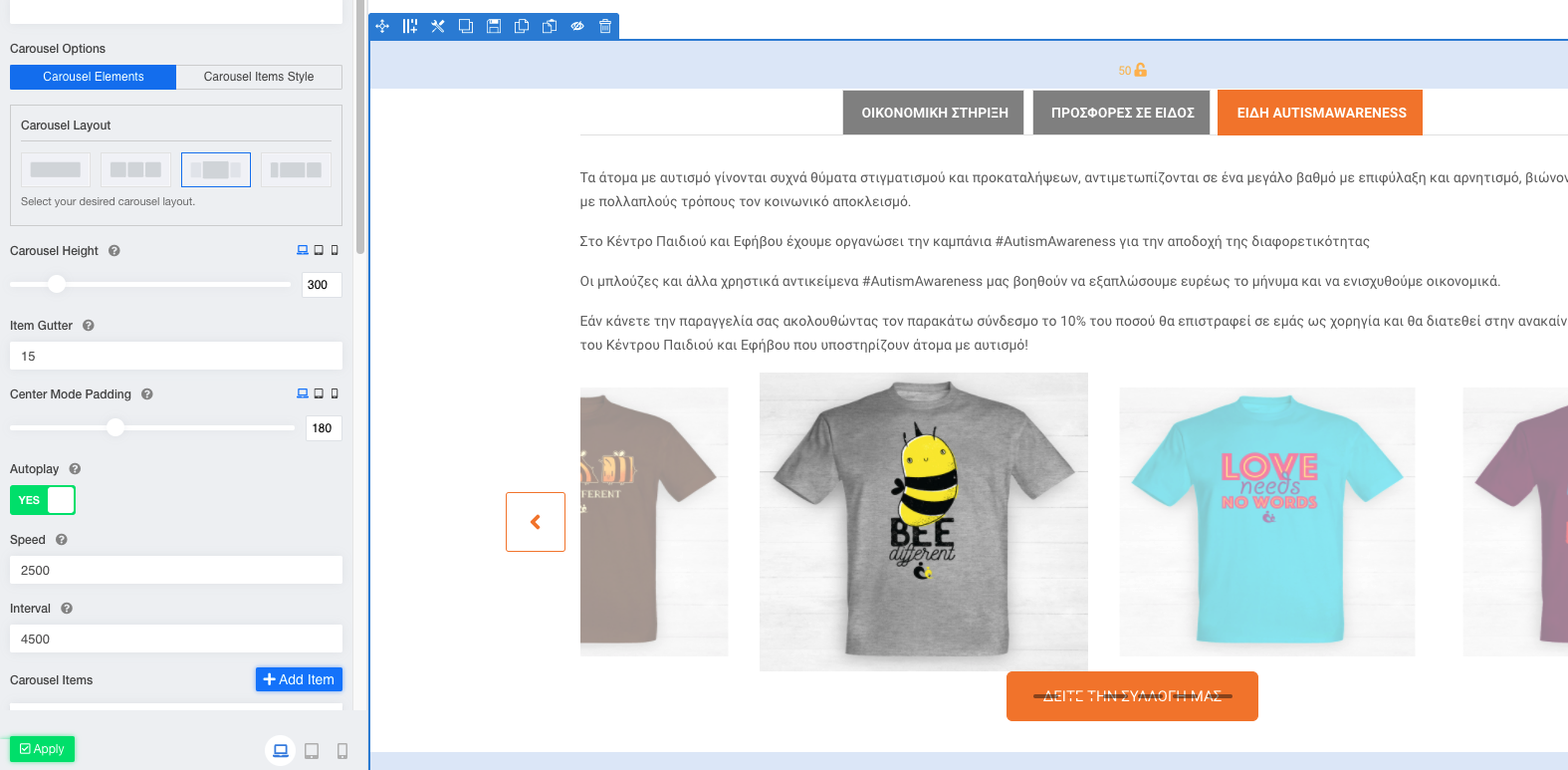Toggle the Autoplay YES switch
The width and height of the screenshot is (1568, 770).
point(43,500)
